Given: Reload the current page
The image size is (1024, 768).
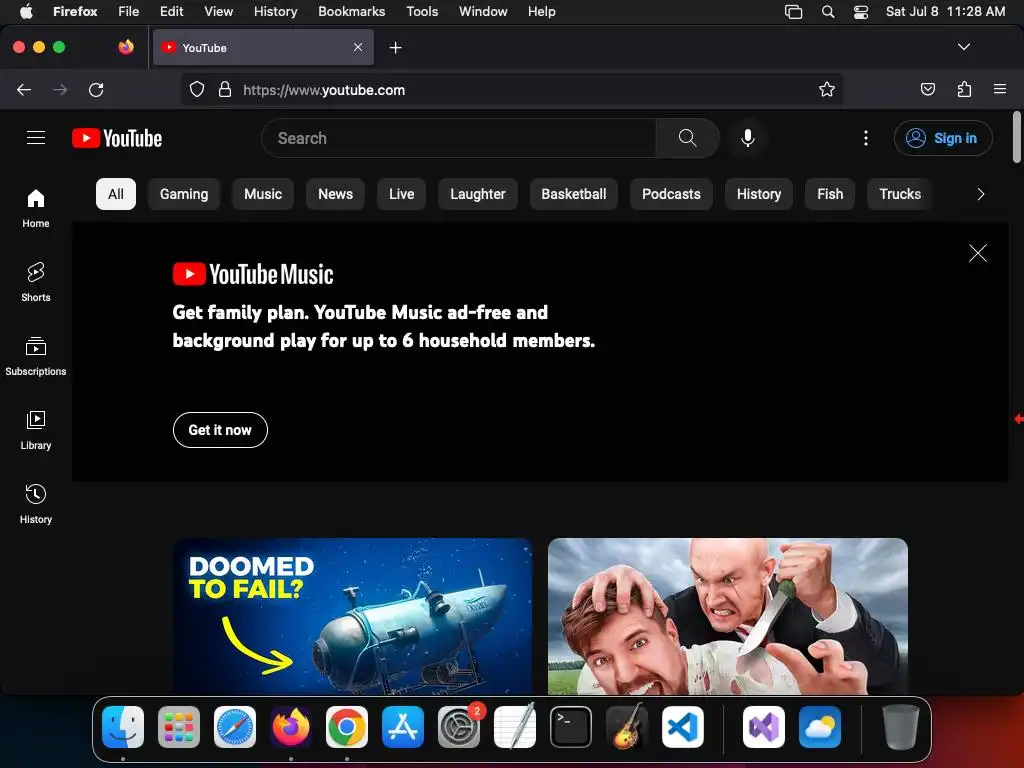Looking at the screenshot, I should point(96,89).
